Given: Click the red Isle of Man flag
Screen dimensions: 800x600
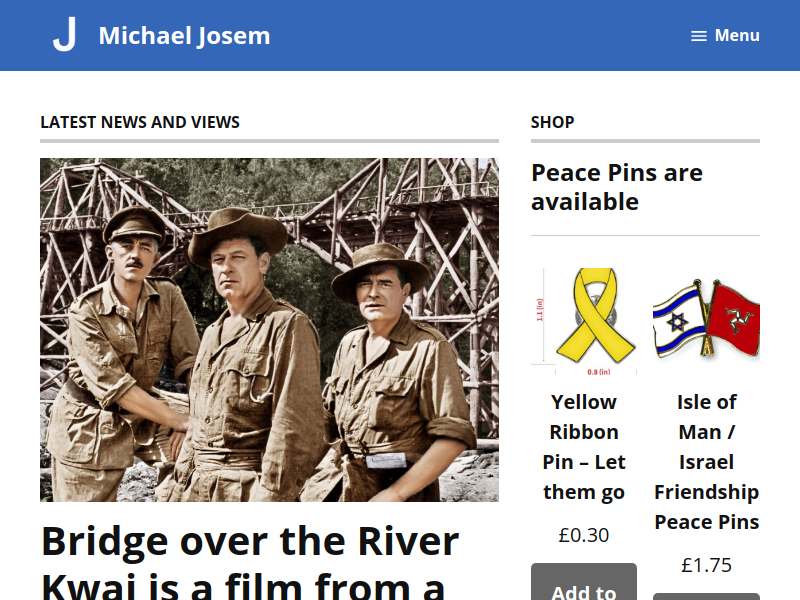Looking at the screenshot, I should click(735, 319).
